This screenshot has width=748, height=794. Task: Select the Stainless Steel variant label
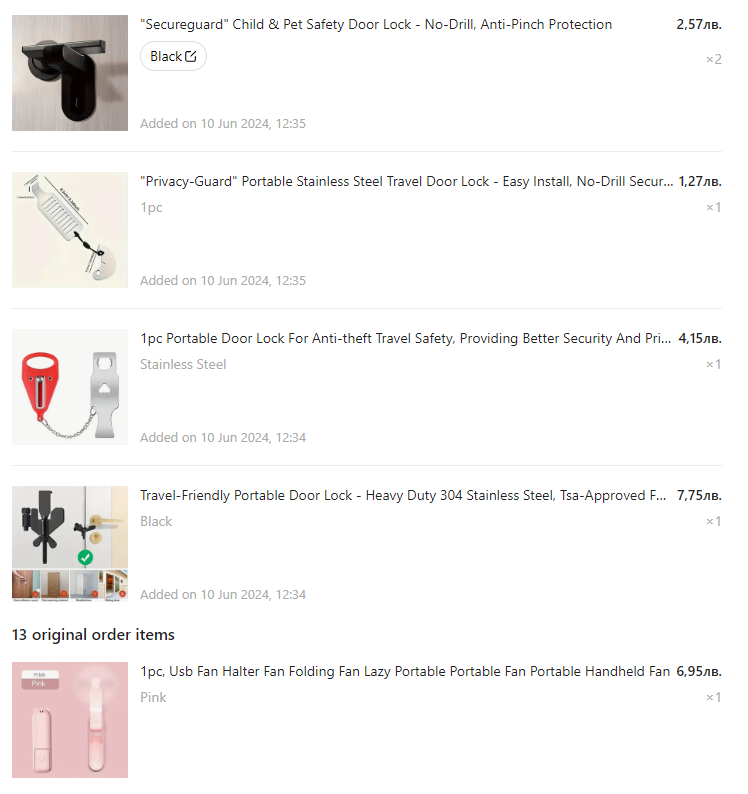click(x=183, y=365)
